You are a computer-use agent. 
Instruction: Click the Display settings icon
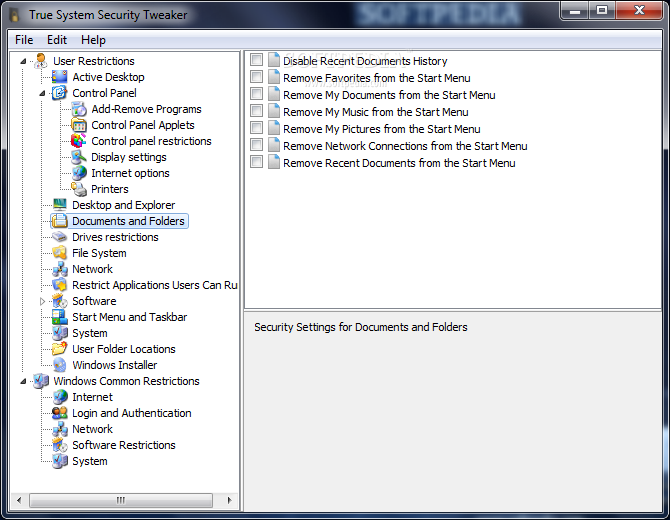coord(79,157)
